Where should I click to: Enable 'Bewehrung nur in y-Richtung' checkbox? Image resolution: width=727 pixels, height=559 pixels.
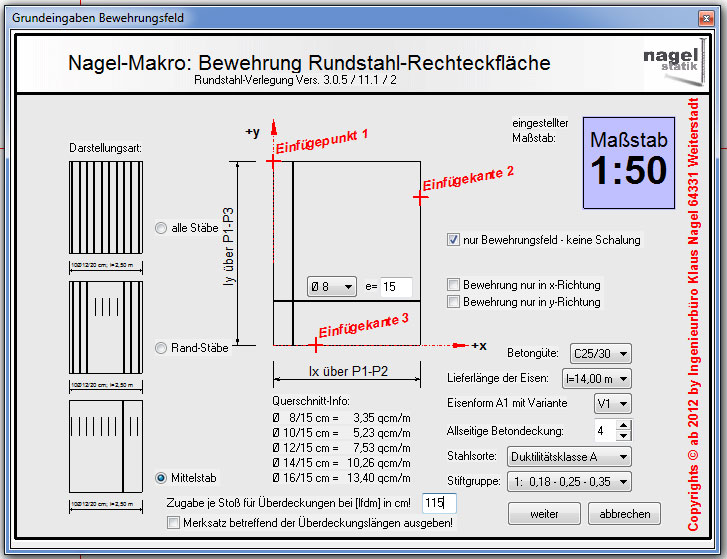454,301
